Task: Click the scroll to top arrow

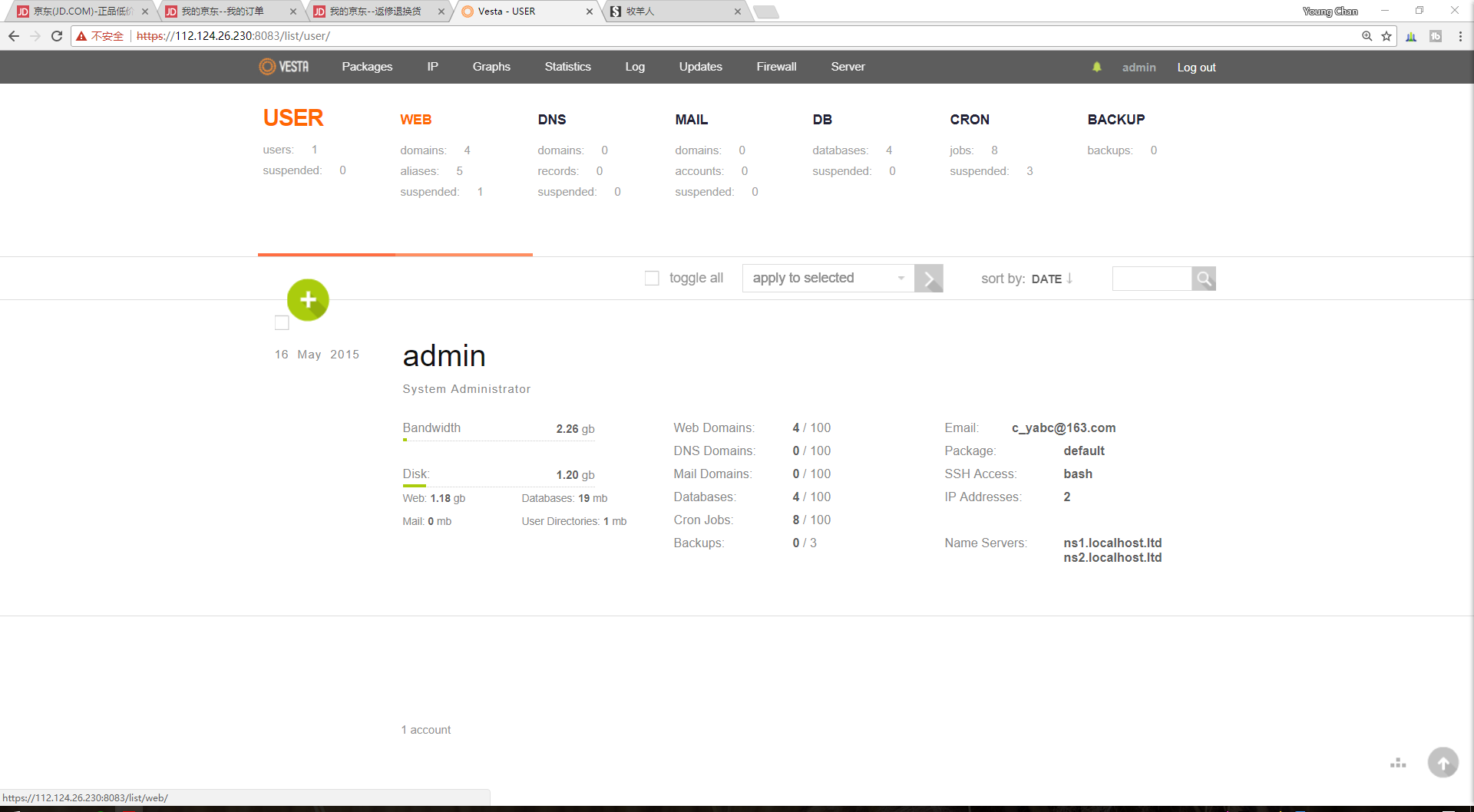Action: coord(1443,763)
